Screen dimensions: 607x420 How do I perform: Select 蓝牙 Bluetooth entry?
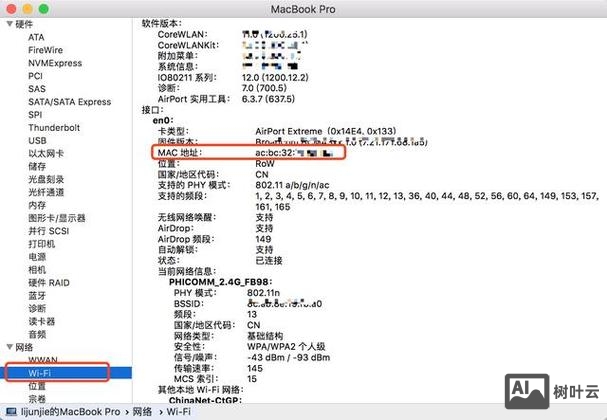pyautogui.click(x=37, y=295)
